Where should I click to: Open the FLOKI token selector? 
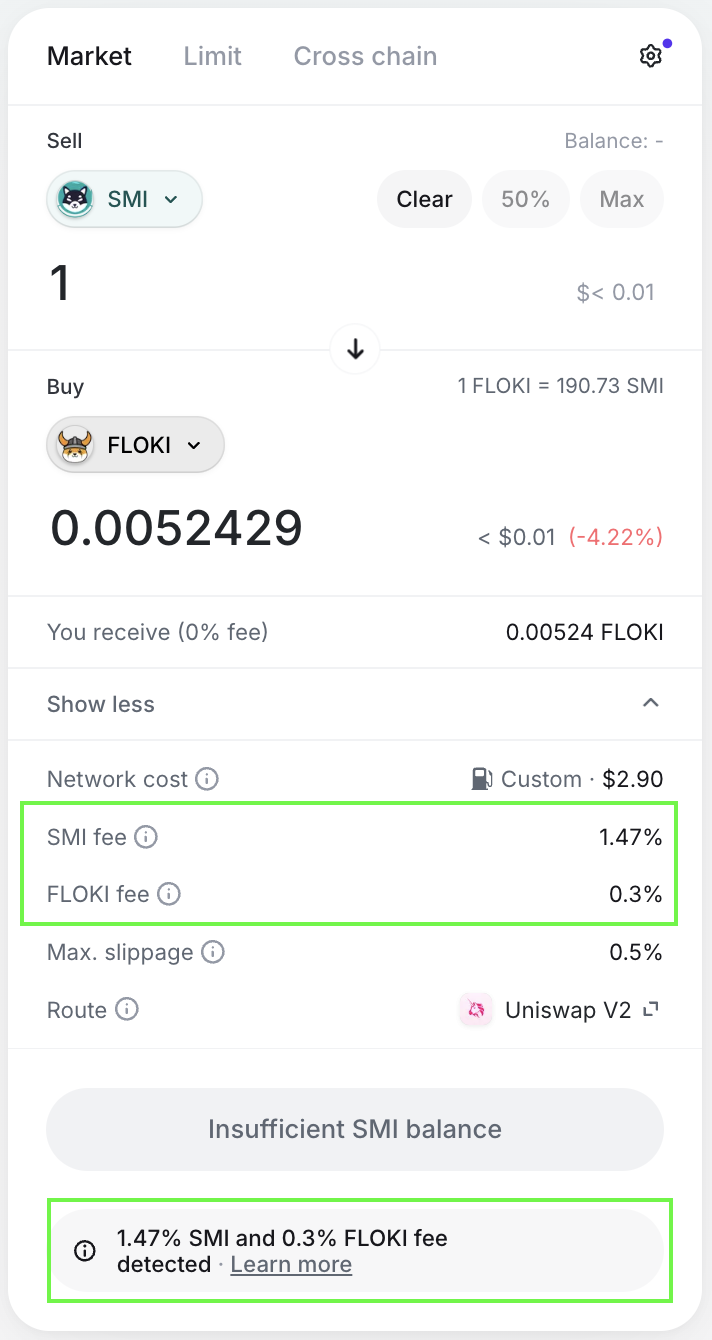[134, 444]
